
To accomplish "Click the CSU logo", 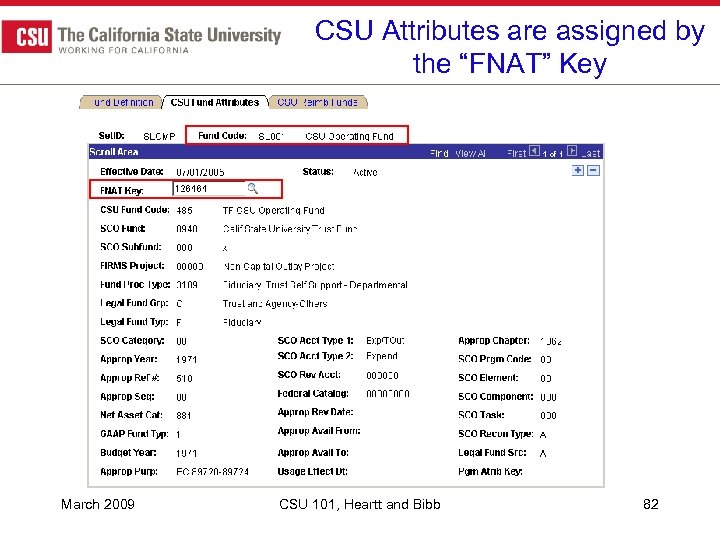I will coord(27,36).
